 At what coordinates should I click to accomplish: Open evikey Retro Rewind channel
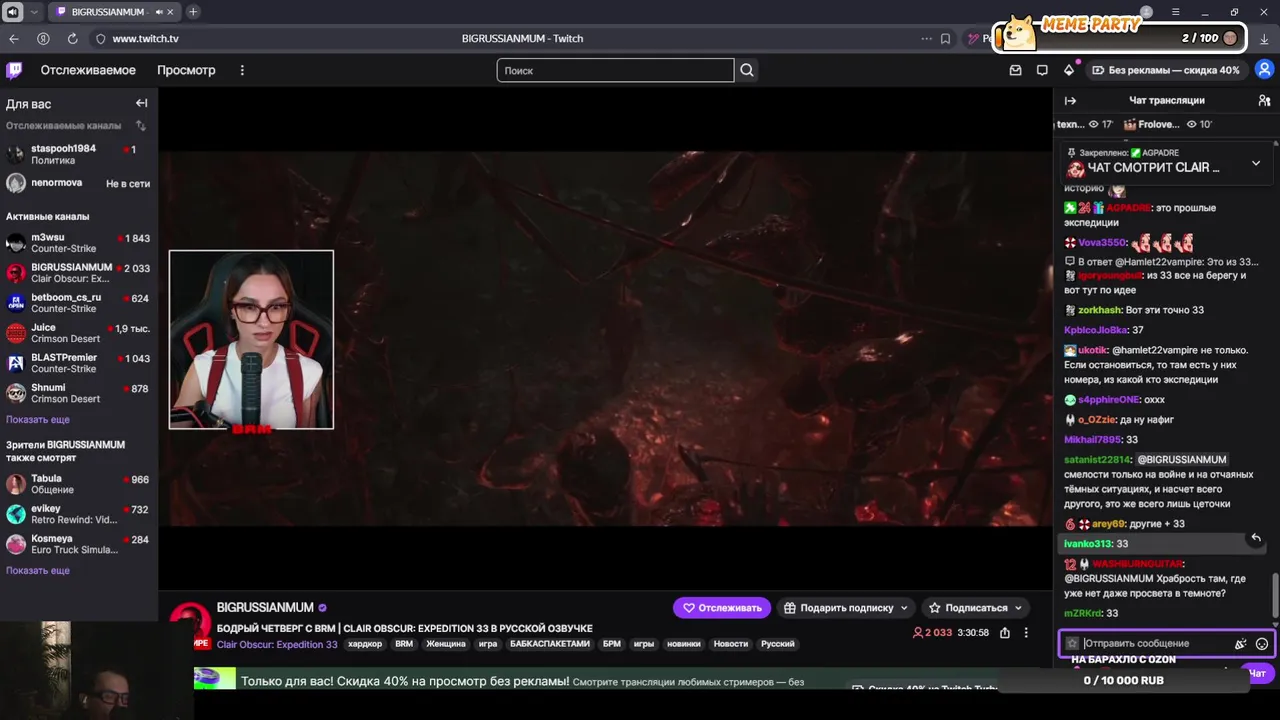(79, 514)
